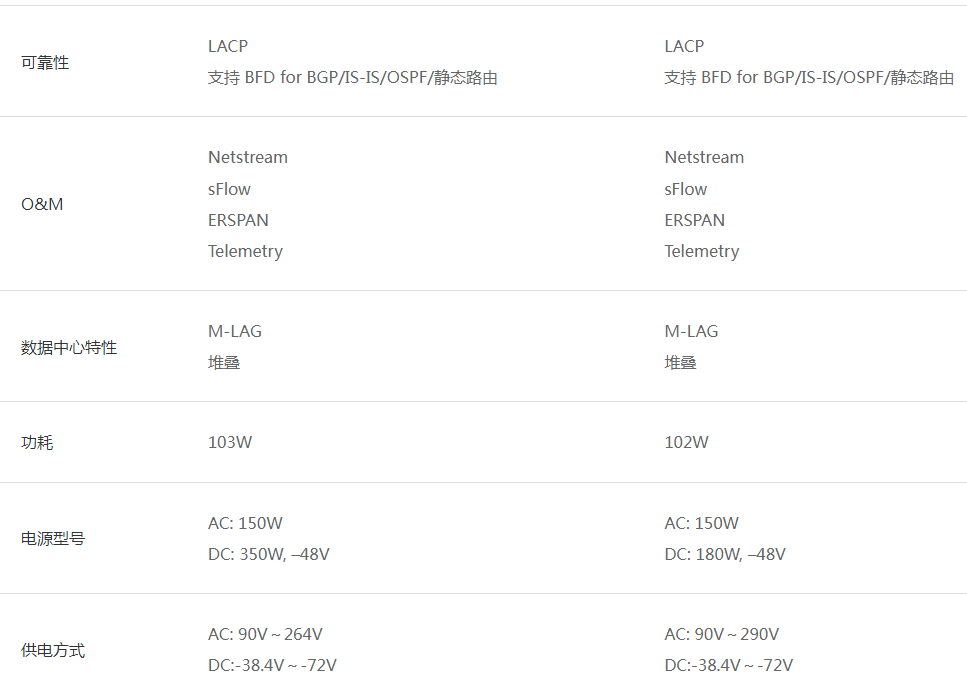The height and width of the screenshot is (696, 967).
Task: Select Telemetry in the second column
Action: coord(702,251)
